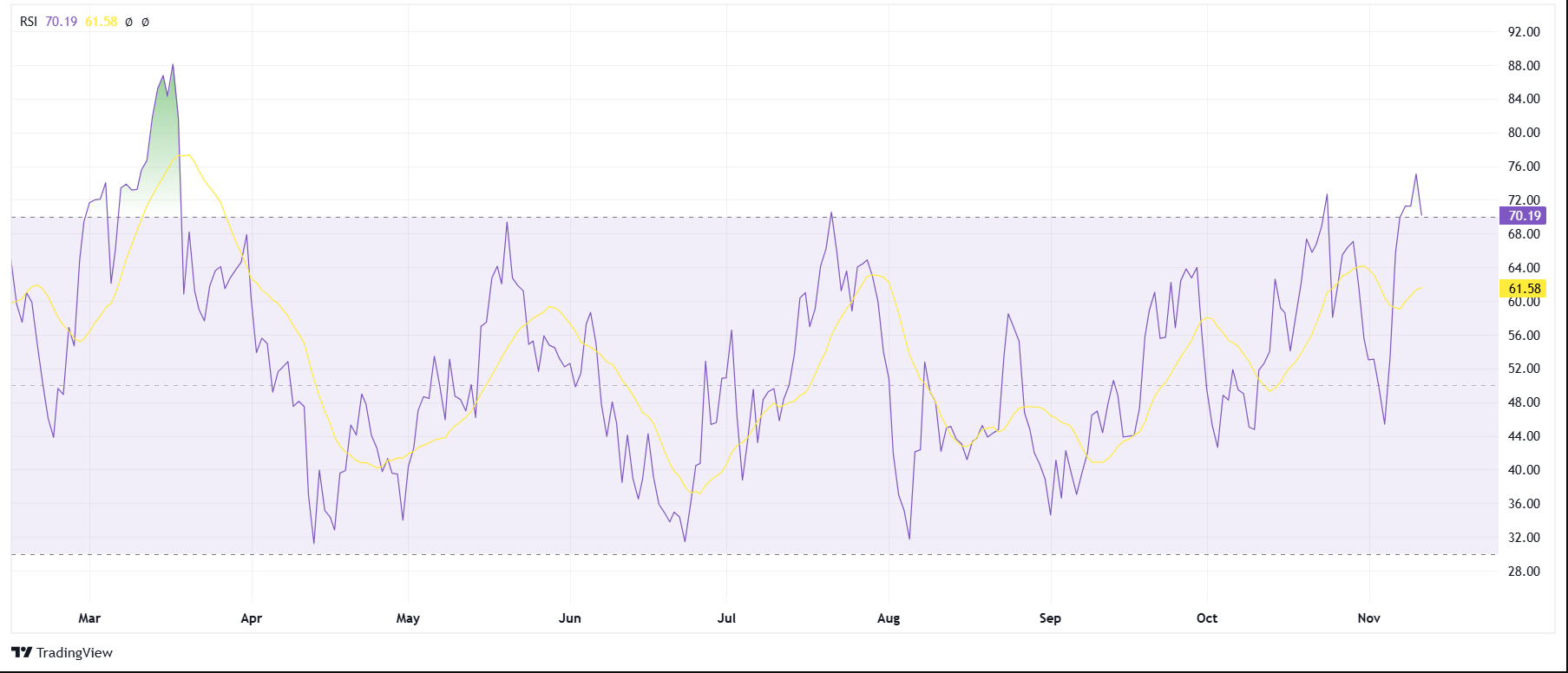The height and width of the screenshot is (673, 1568).
Task: Click the Apr label on time axis
Action: pyautogui.click(x=251, y=618)
